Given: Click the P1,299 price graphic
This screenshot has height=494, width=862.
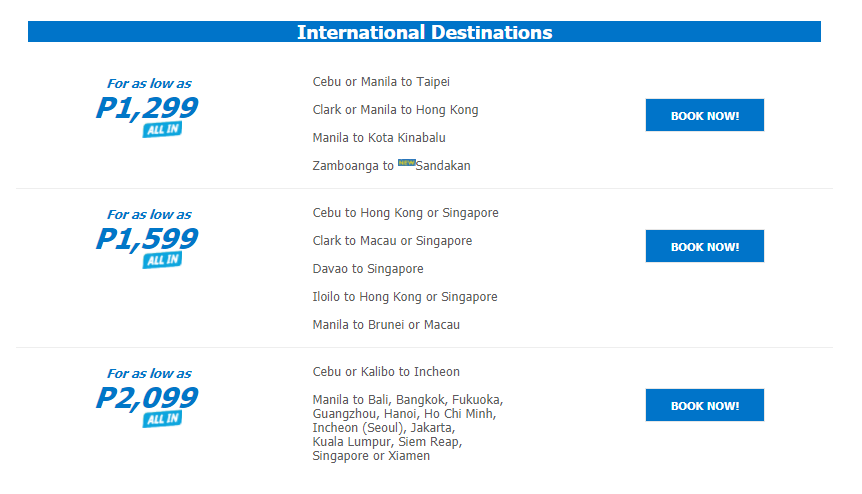Looking at the screenshot, I should 147,107.
